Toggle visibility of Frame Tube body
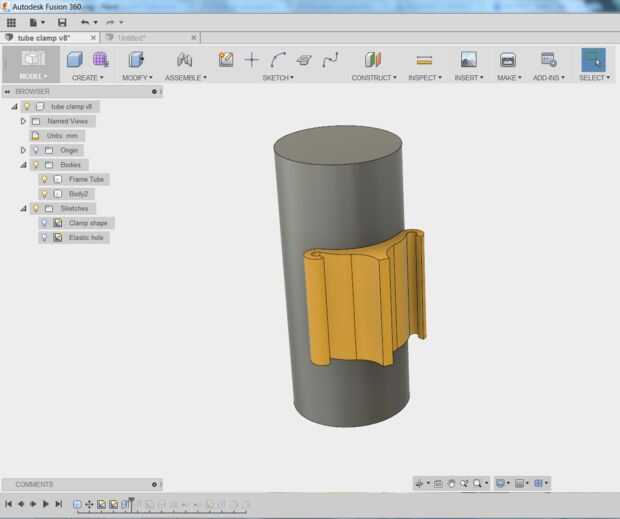 [x=44, y=179]
